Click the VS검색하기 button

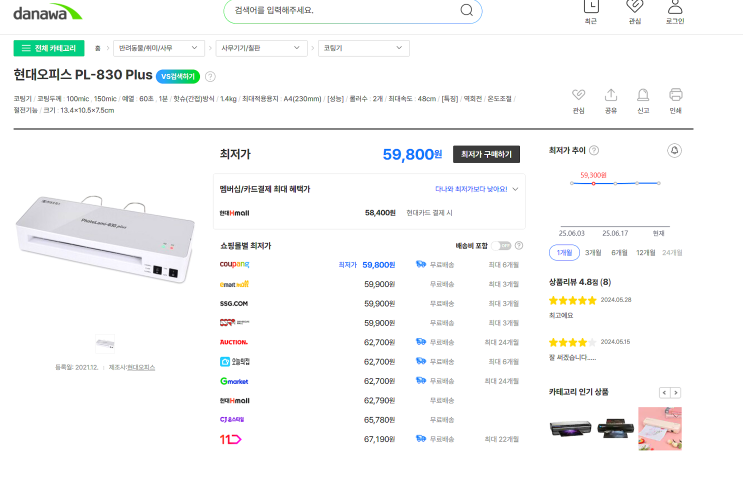click(x=178, y=76)
